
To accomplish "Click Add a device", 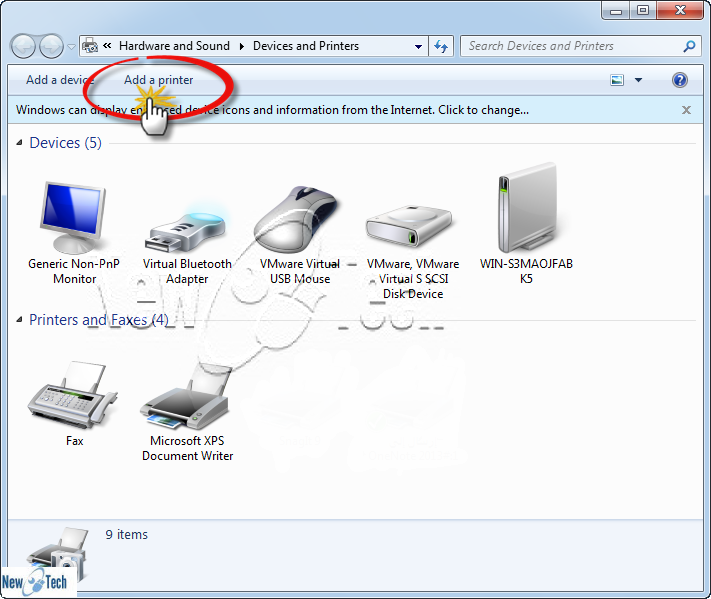I will 59,80.
